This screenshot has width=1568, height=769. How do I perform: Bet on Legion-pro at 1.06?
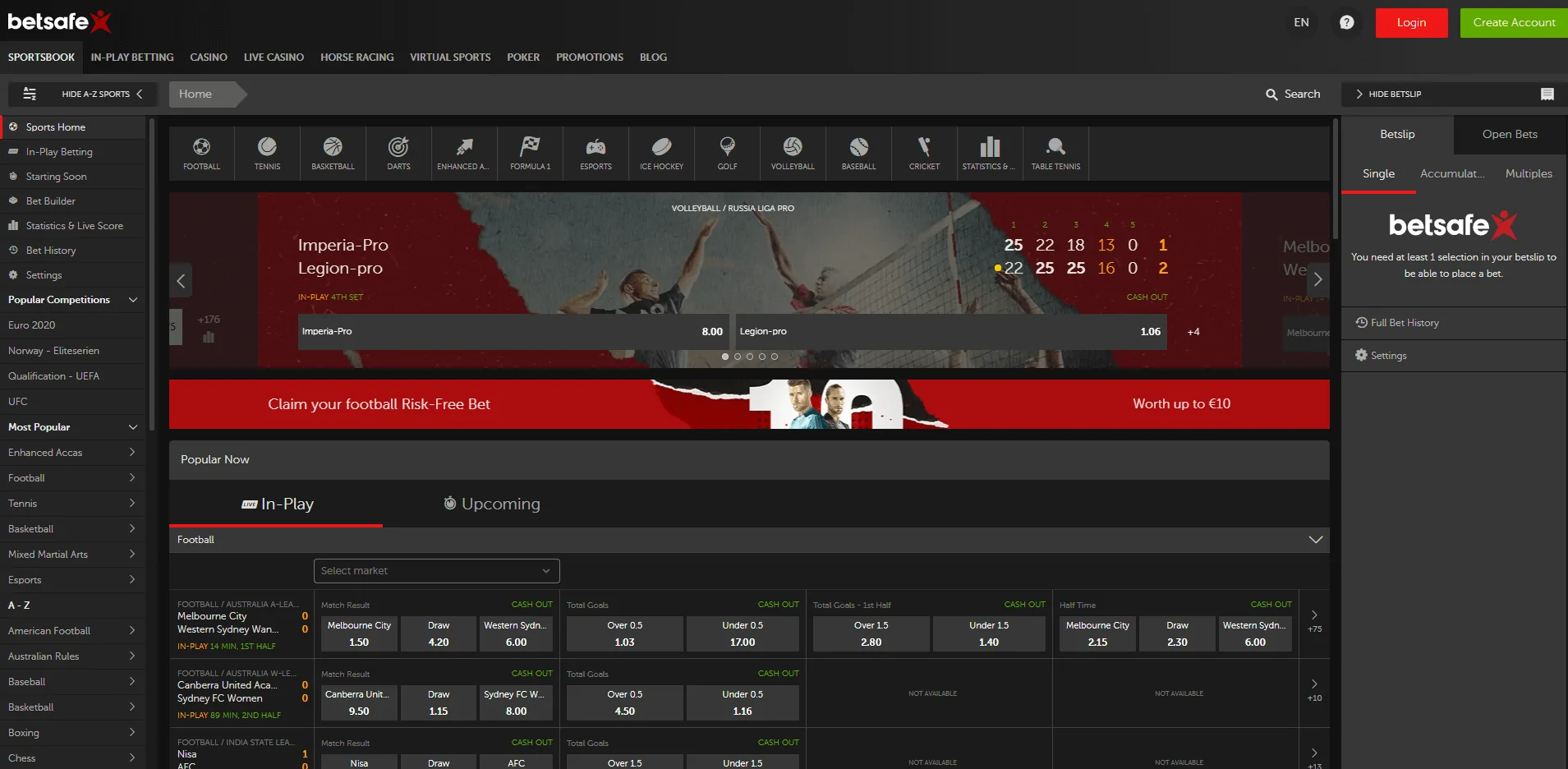(951, 332)
